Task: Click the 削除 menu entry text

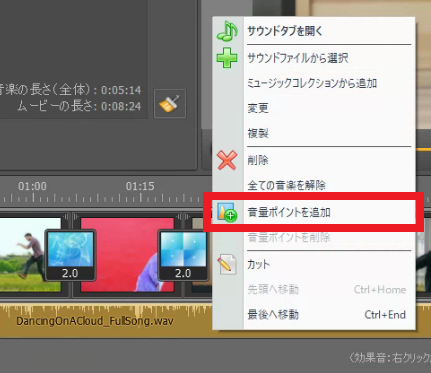Action: 258,160
